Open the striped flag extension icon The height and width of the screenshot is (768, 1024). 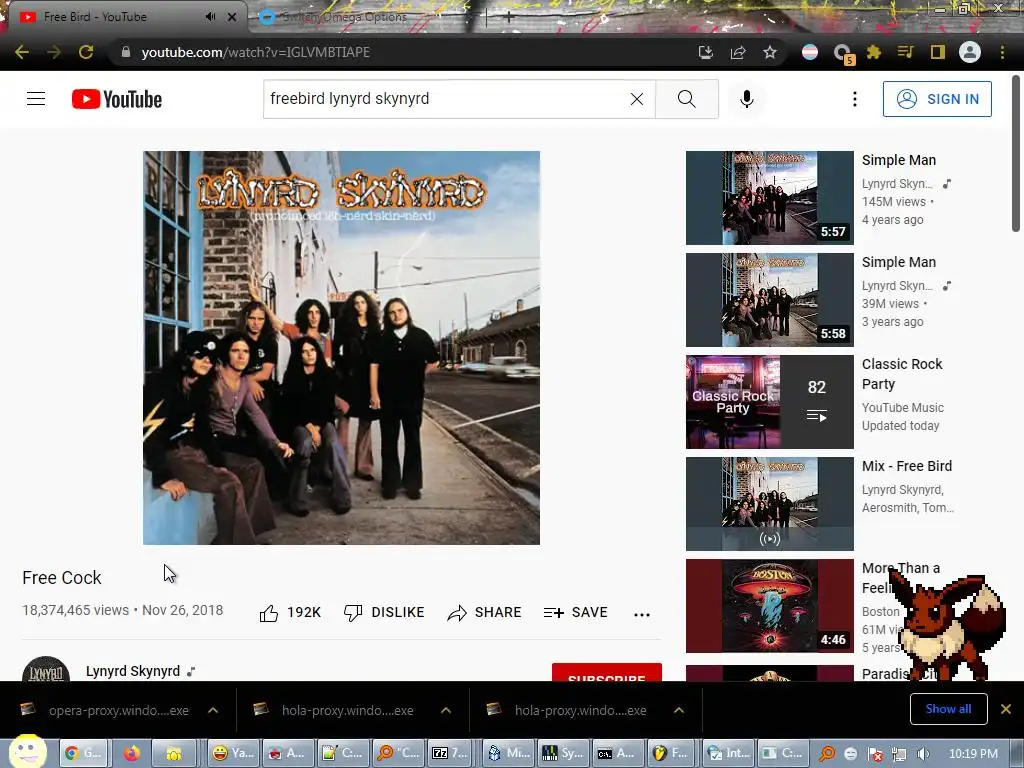click(810, 52)
